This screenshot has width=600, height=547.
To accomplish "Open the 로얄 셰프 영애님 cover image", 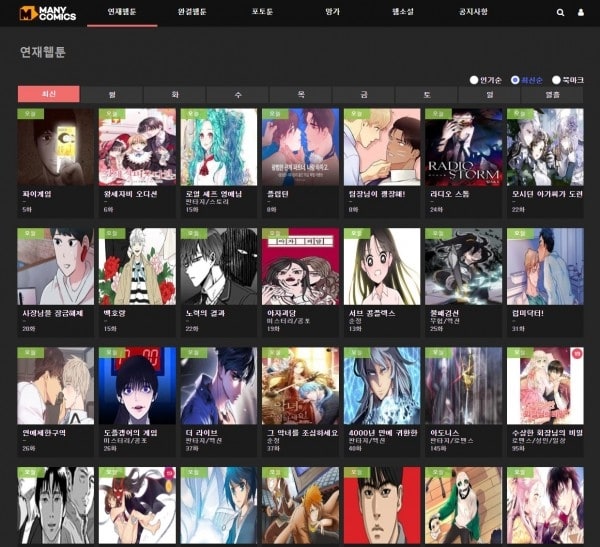I will coord(219,147).
